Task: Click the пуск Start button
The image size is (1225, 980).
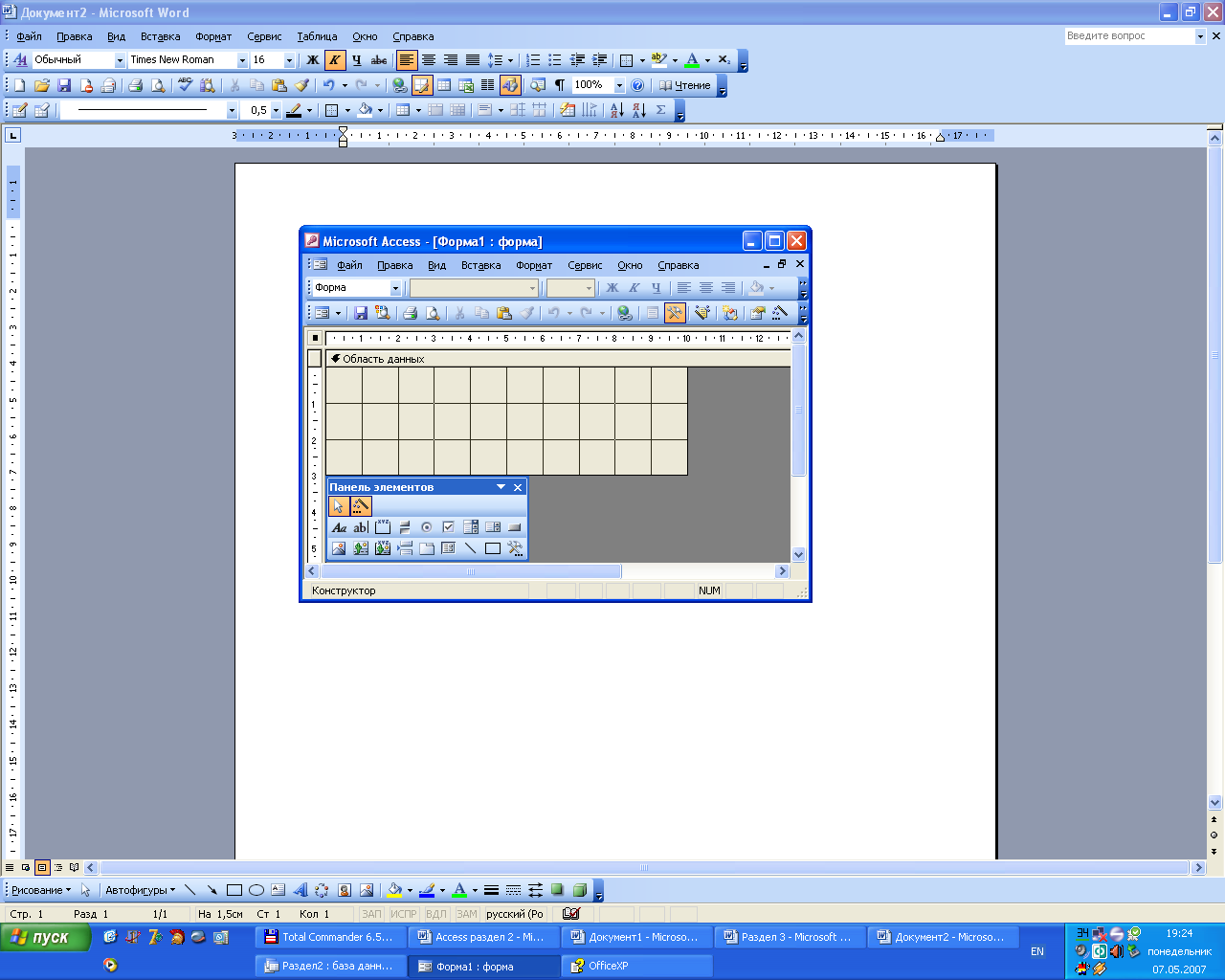Action: pyautogui.click(x=46, y=938)
